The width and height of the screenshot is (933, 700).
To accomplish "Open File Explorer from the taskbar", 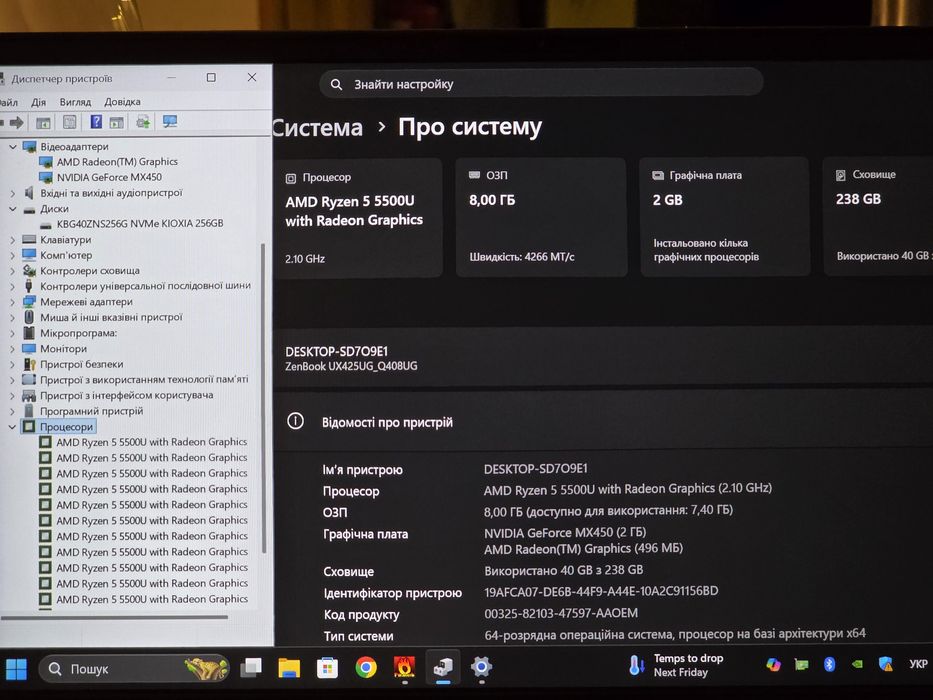I will pyautogui.click(x=289, y=668).
